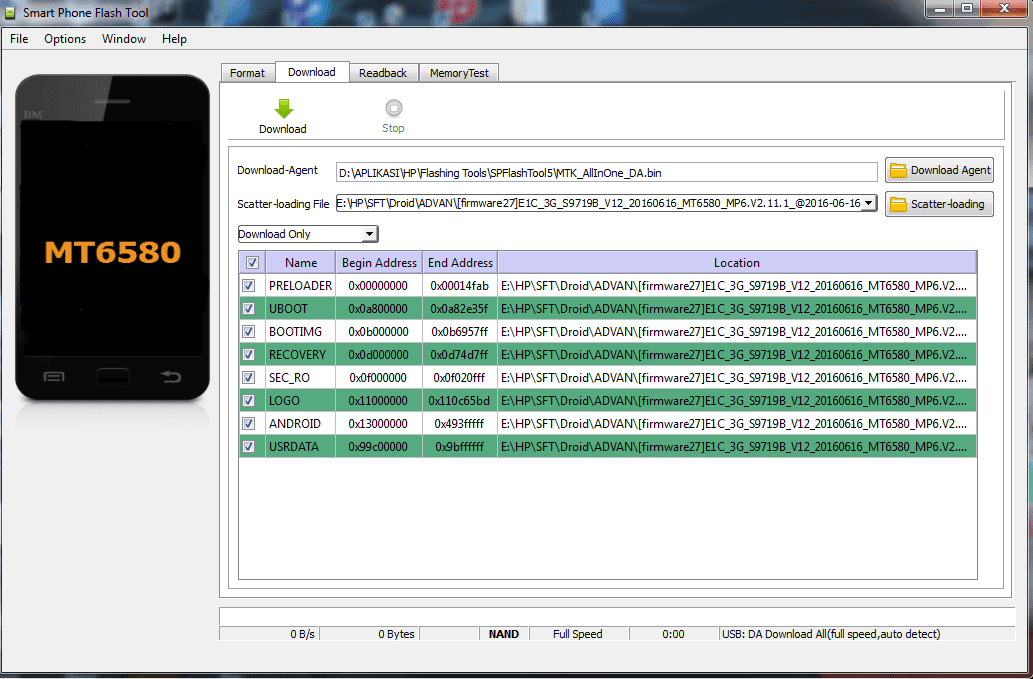Click the elapsed time counter showing 0:00
This screenshot has width=1033, height=679.
[x=672, y=633]
